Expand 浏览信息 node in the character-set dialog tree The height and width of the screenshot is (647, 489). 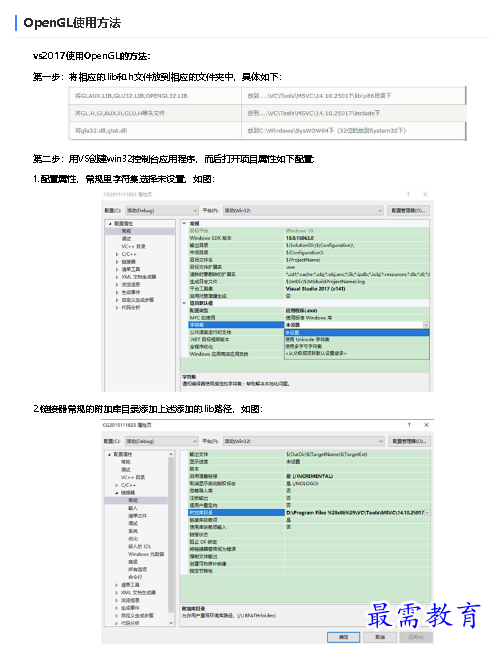(x=117, y=285)
